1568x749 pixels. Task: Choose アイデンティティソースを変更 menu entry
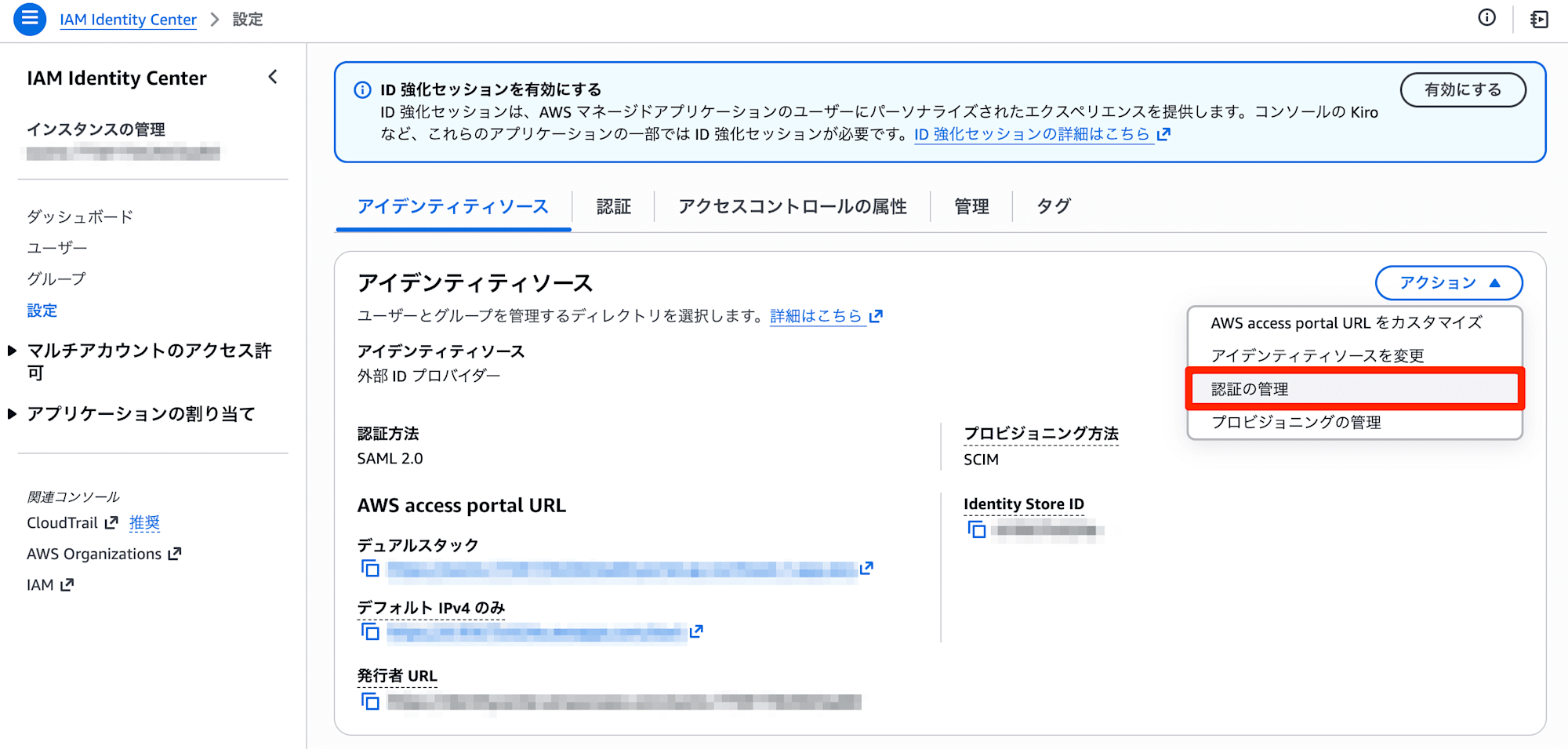tap(1319, 355)
